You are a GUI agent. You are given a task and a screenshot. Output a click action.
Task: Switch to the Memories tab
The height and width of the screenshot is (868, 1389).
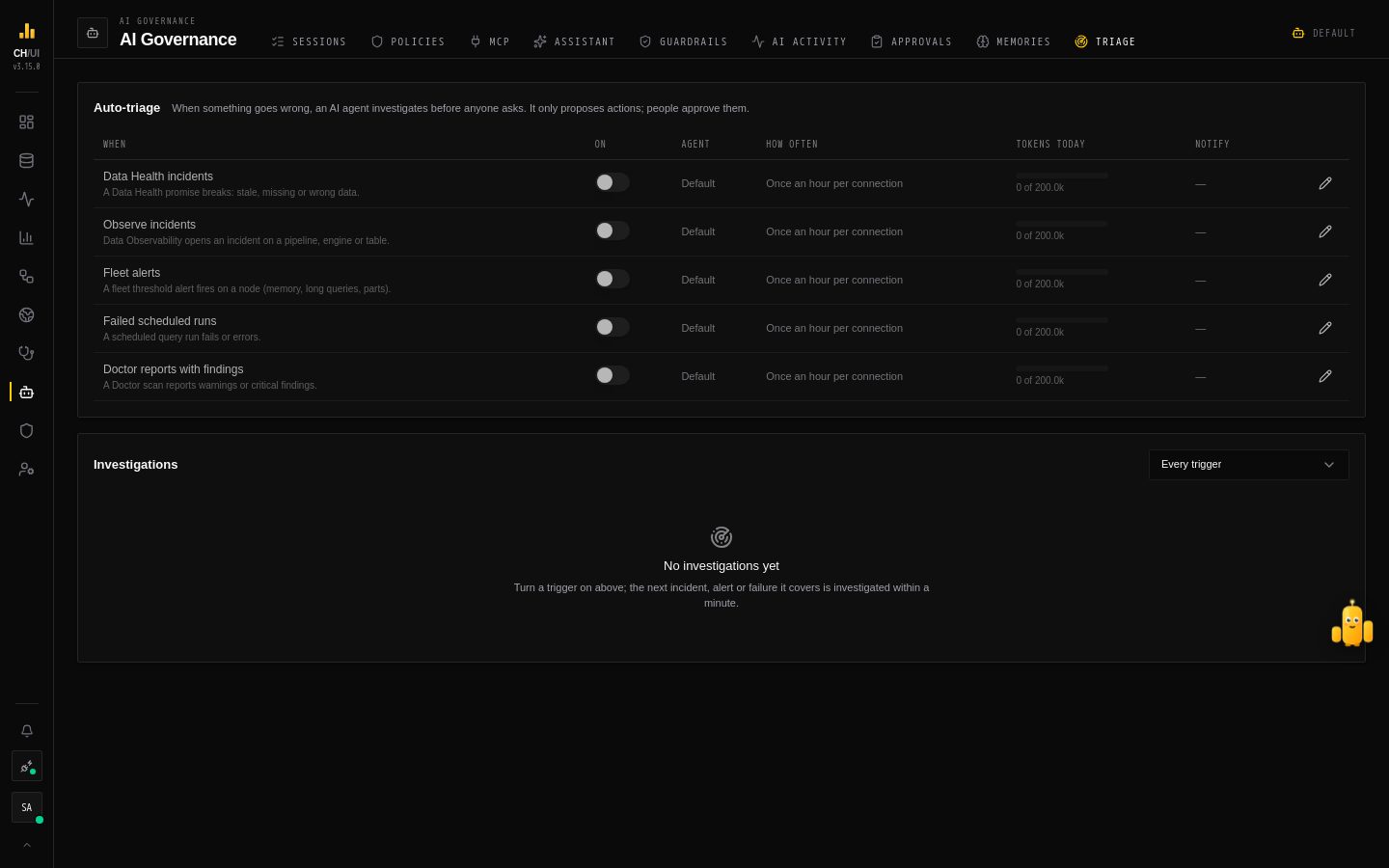click(x=1013, y=41)
